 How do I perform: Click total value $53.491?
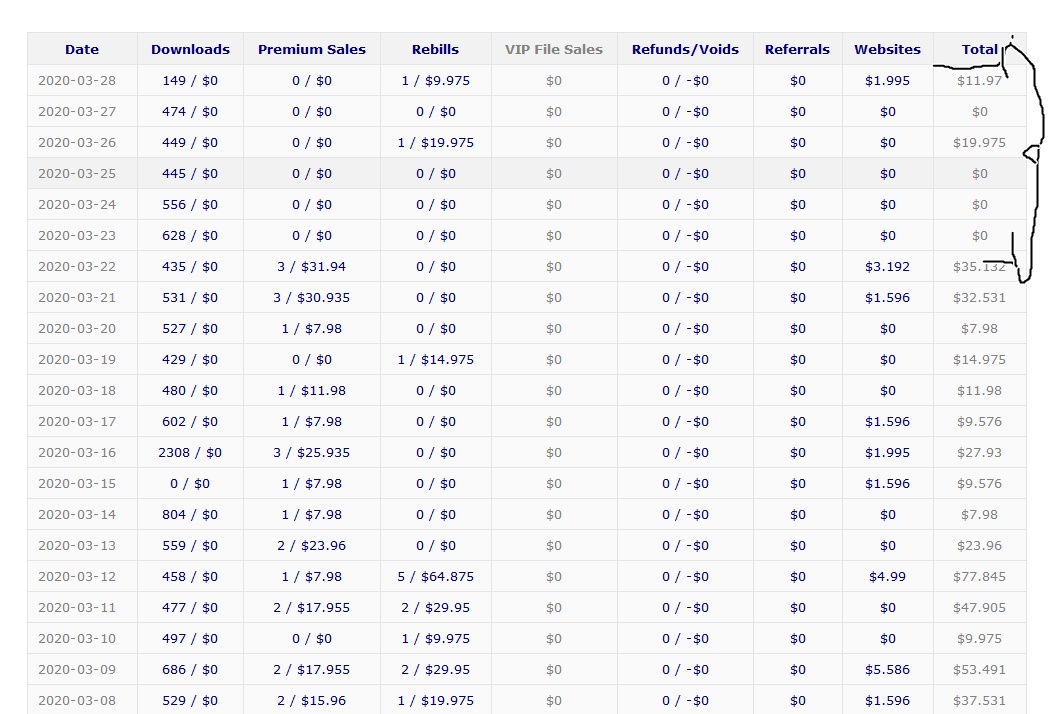pyautogui.click(x=979, y=670)
